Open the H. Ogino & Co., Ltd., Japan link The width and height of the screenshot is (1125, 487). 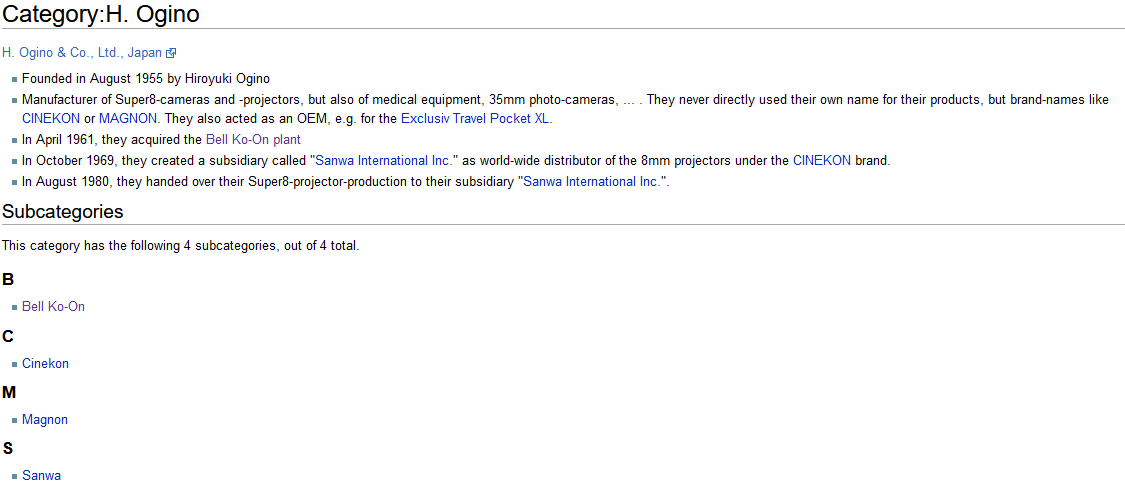(x=82, y=52)
